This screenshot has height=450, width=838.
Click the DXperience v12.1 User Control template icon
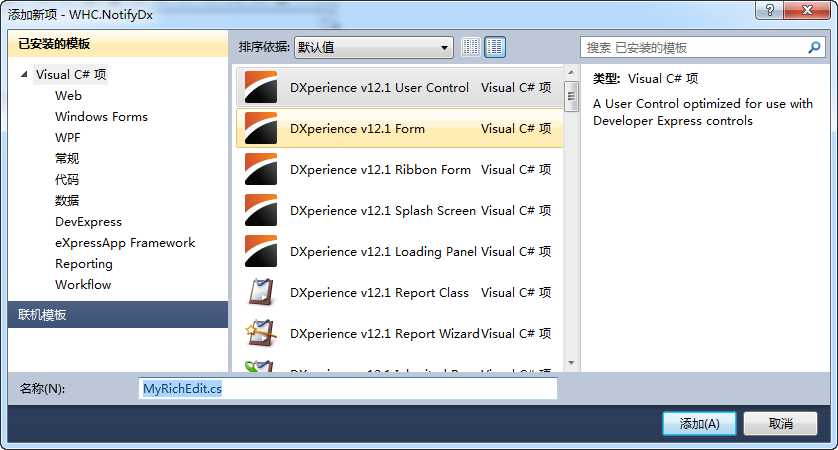(261, 87)
